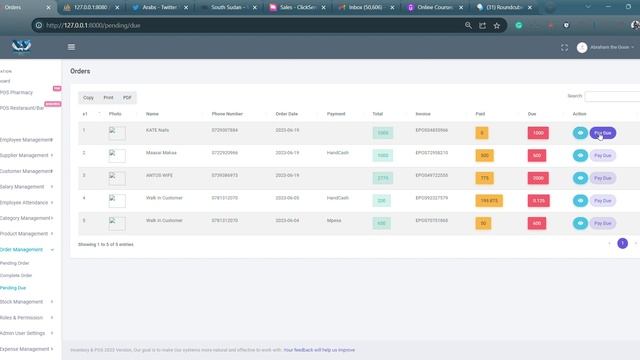Open Pending Order submenu item
The width and height of the screenshot is (640, 360).
15,263
